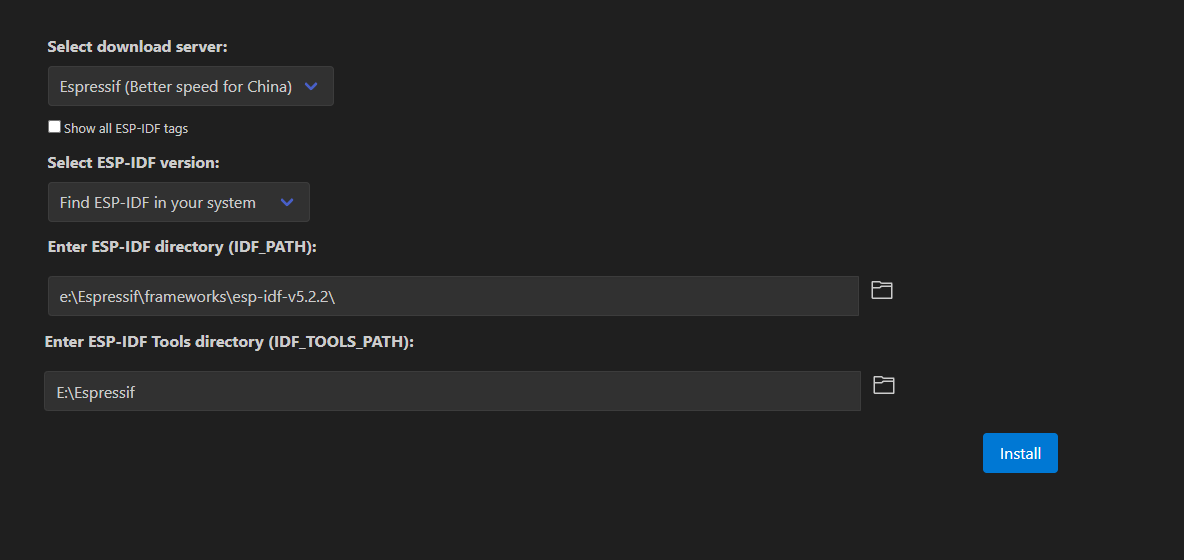
Task: Open the Select download server dropdown
Action: click(x=190, y=86)
